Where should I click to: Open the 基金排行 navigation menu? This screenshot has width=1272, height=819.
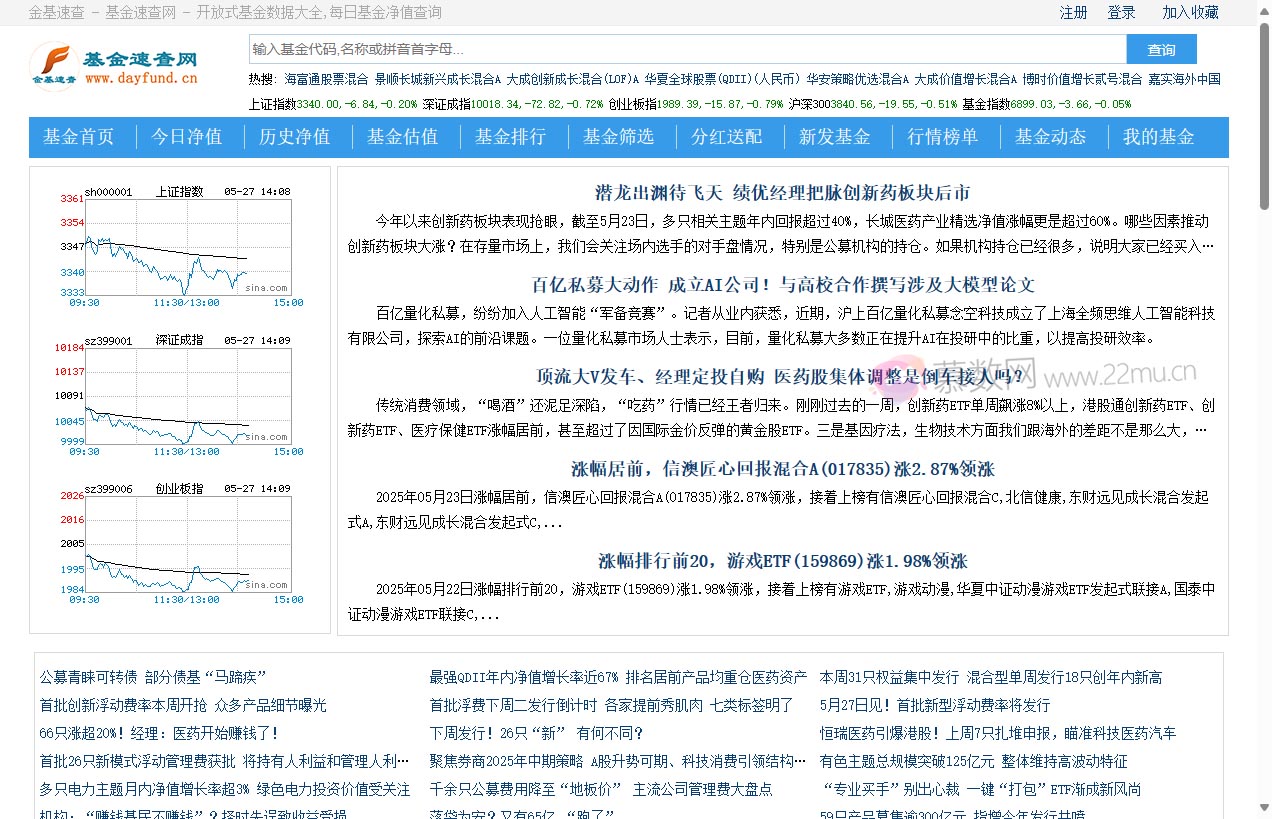[x=511, y=137]
